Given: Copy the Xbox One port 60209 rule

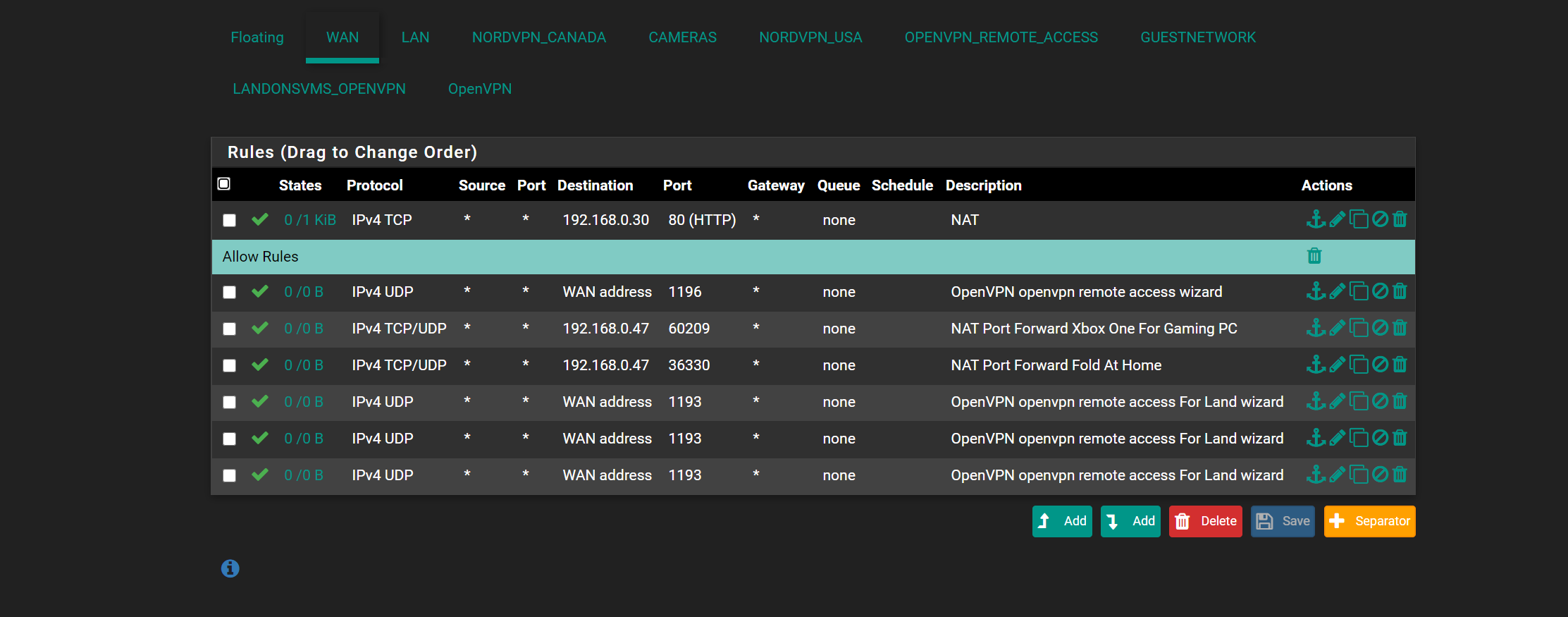Looking at the screenshot, I should [x=1359, y=328].
